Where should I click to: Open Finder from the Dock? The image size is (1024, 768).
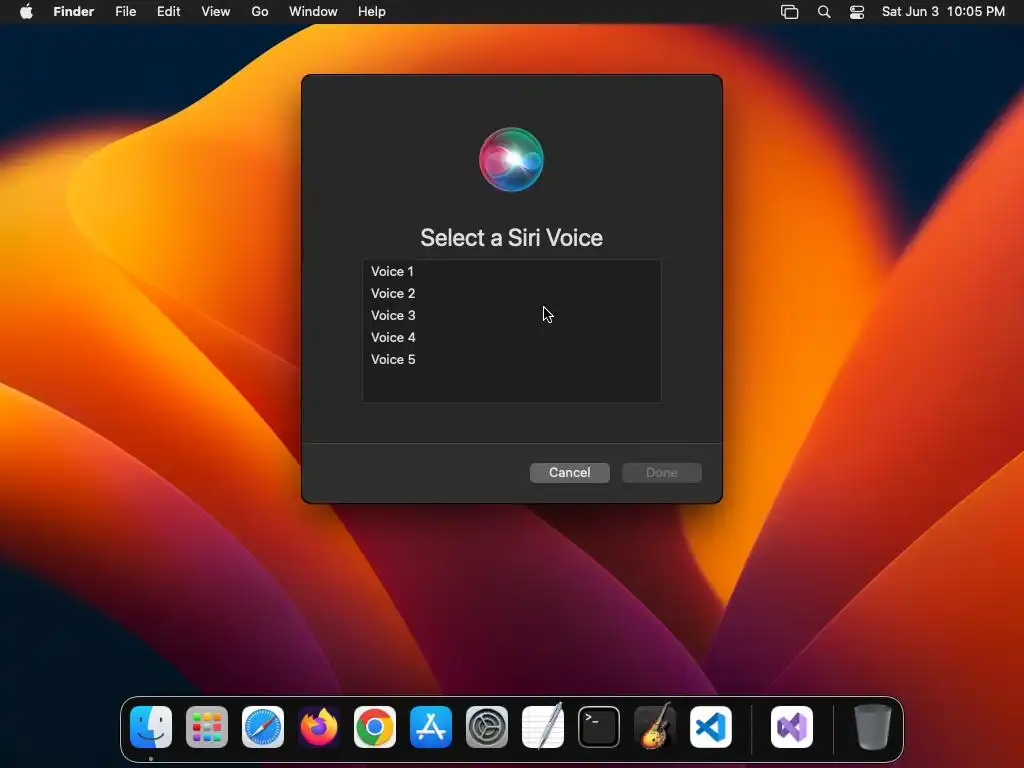(151, 727)
